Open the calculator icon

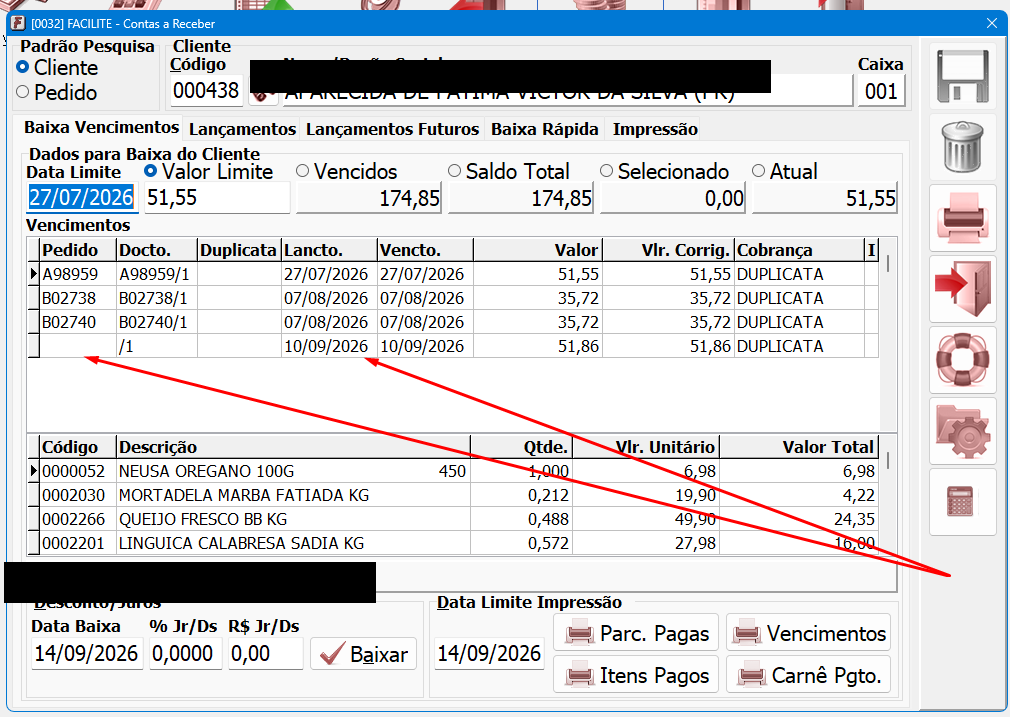click(x=962, y=501)
